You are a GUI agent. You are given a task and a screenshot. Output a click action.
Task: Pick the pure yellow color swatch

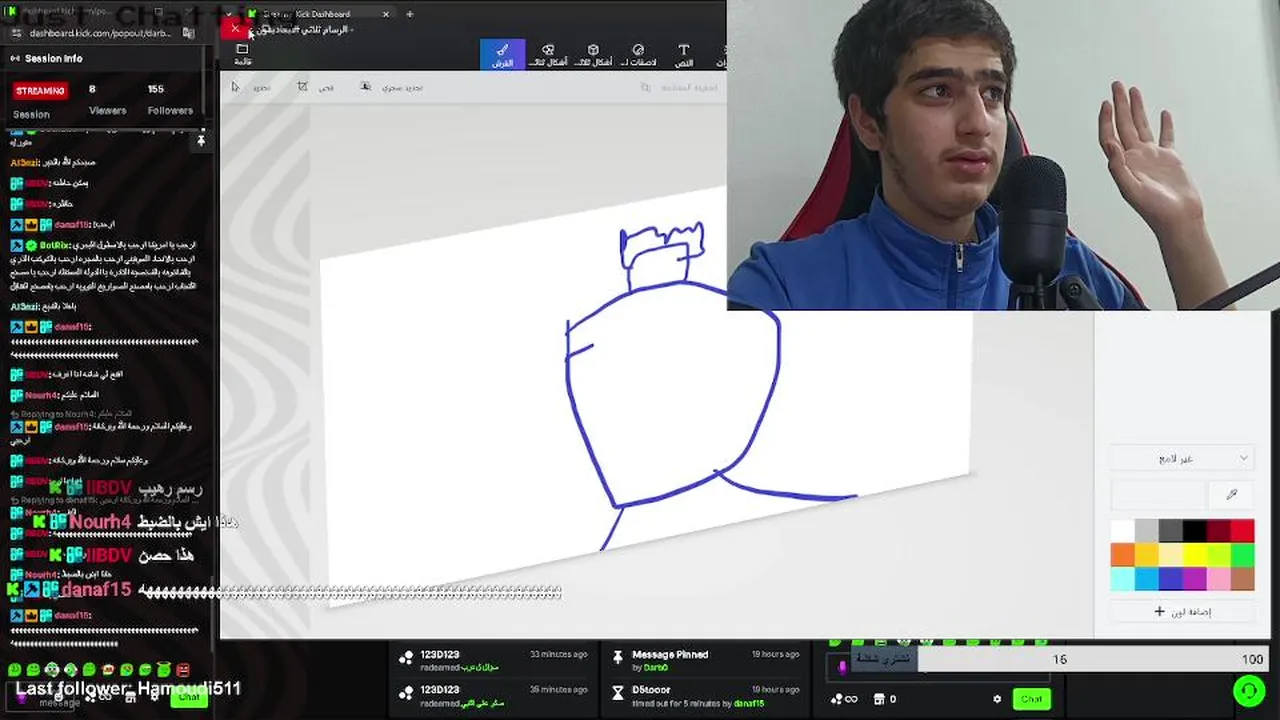pos(1194,554)
